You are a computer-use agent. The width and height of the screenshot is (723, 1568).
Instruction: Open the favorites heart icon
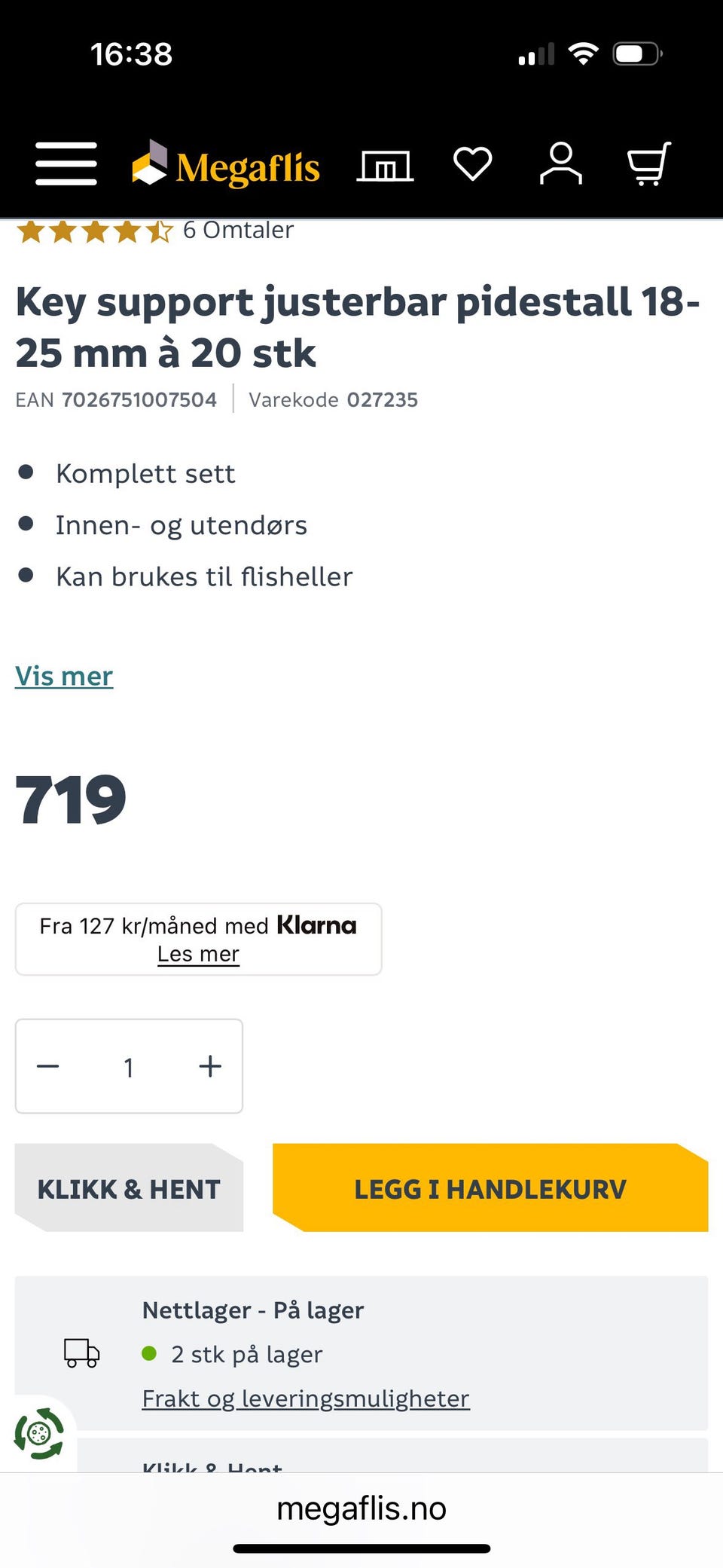coord(472,164)
